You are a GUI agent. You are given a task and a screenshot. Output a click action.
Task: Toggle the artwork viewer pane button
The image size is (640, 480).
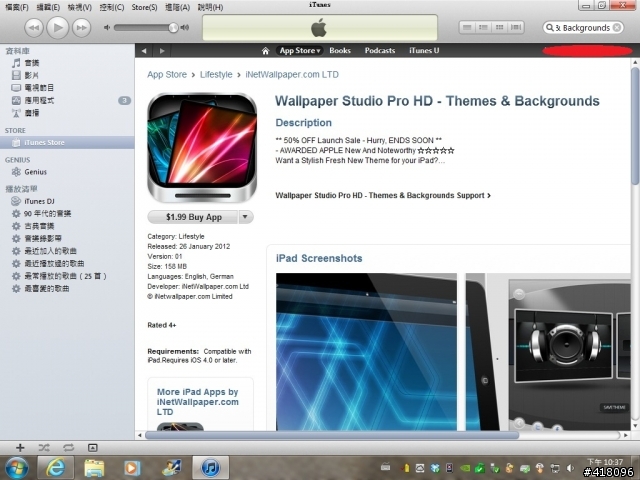coord(93,448)
